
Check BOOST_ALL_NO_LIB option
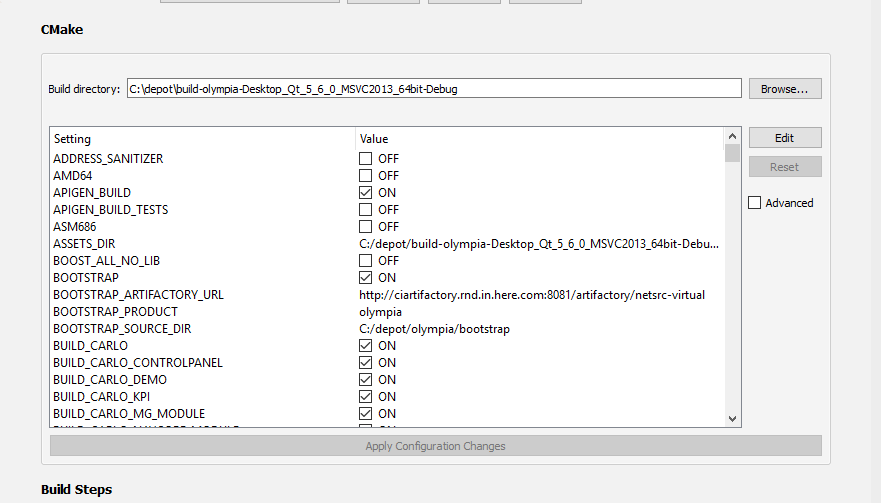(x=366, y=261)
